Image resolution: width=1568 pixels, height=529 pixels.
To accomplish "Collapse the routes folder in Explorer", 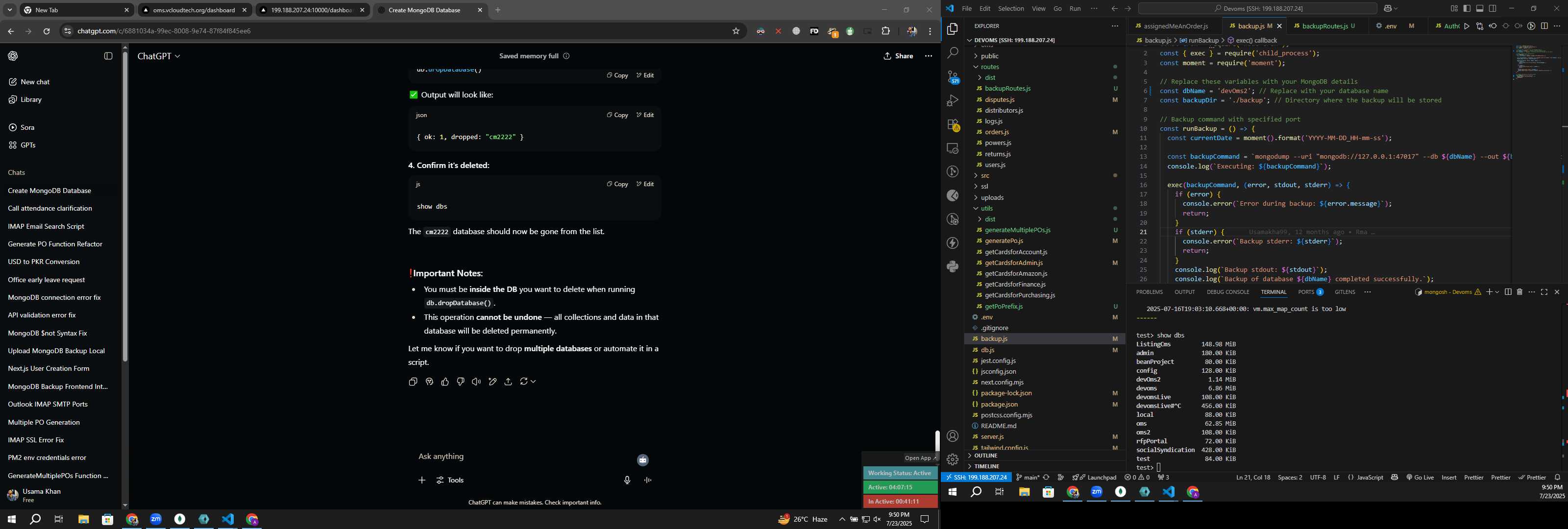I will 990,67.
